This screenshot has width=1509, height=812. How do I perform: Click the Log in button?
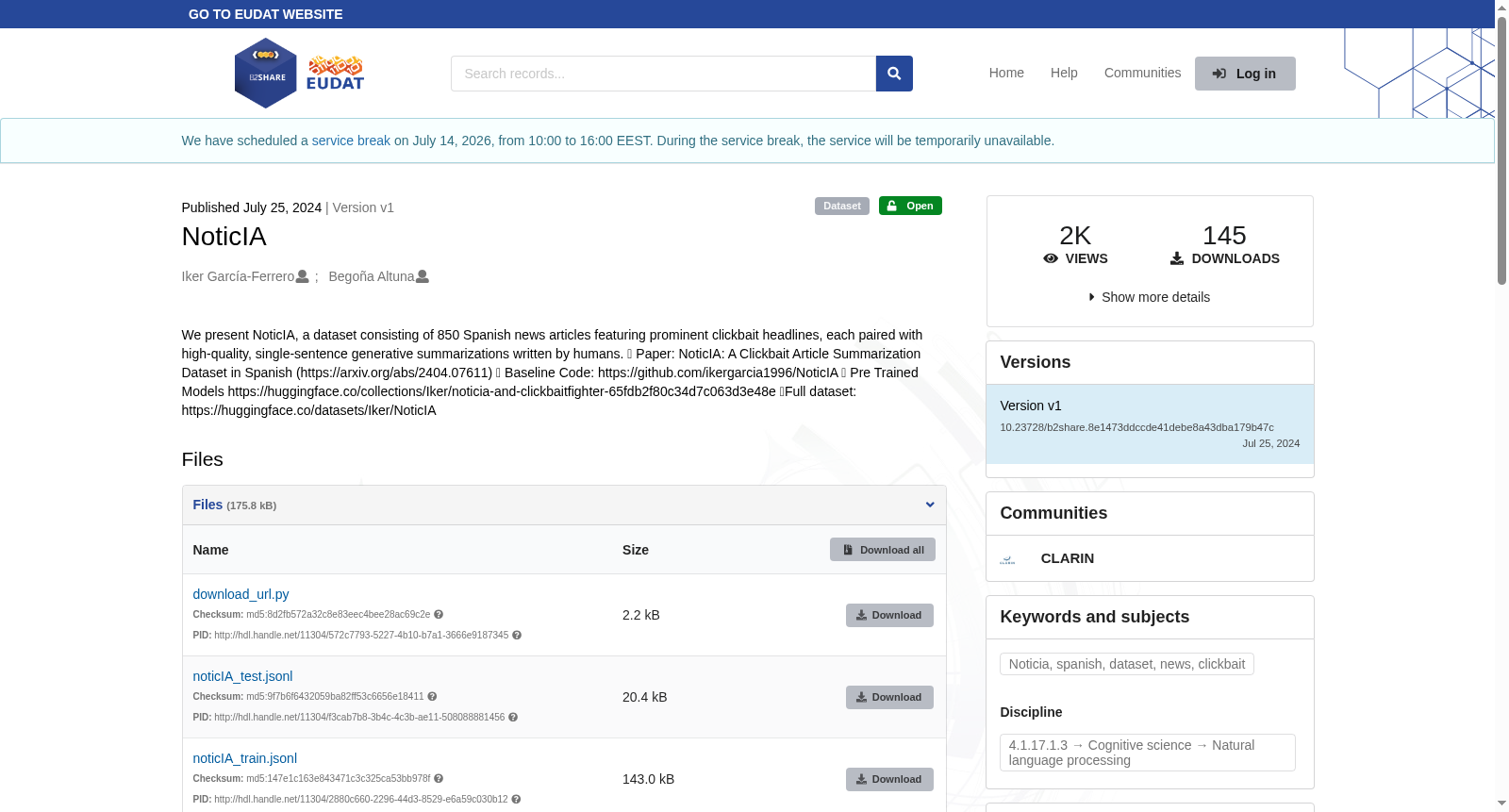(x=1245, y=74)
